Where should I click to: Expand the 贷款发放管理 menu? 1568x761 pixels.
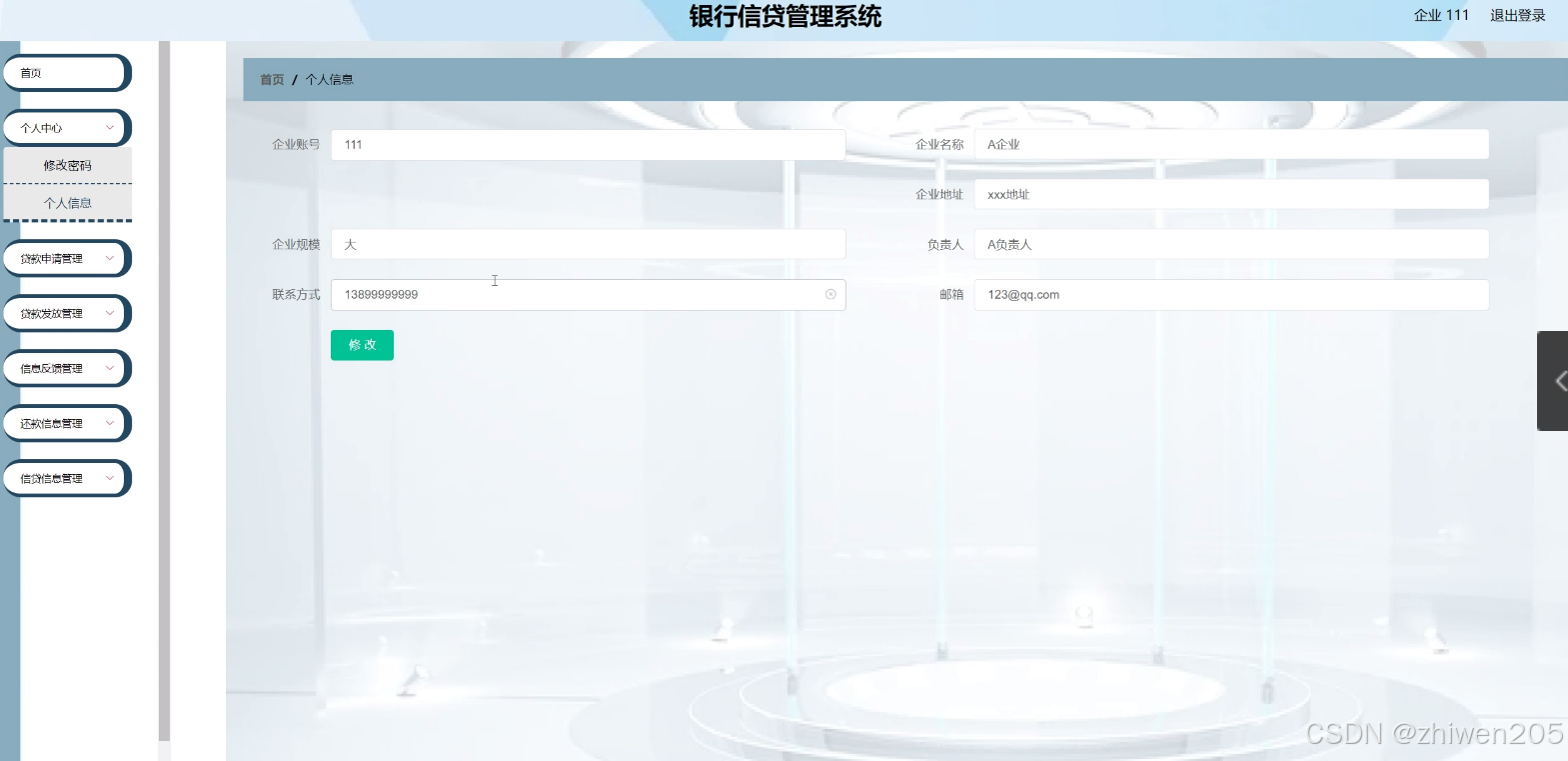pyautogui.click(x=67, y=313)
